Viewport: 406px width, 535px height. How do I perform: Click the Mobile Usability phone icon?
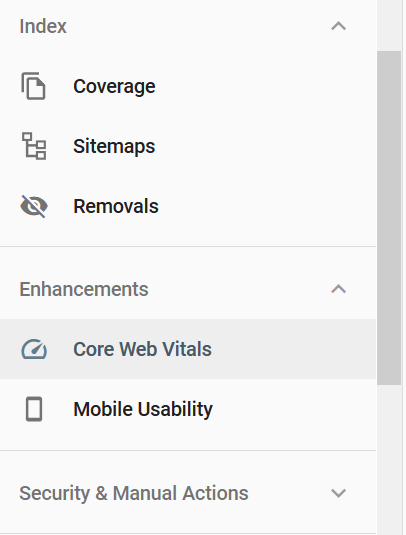34,409
